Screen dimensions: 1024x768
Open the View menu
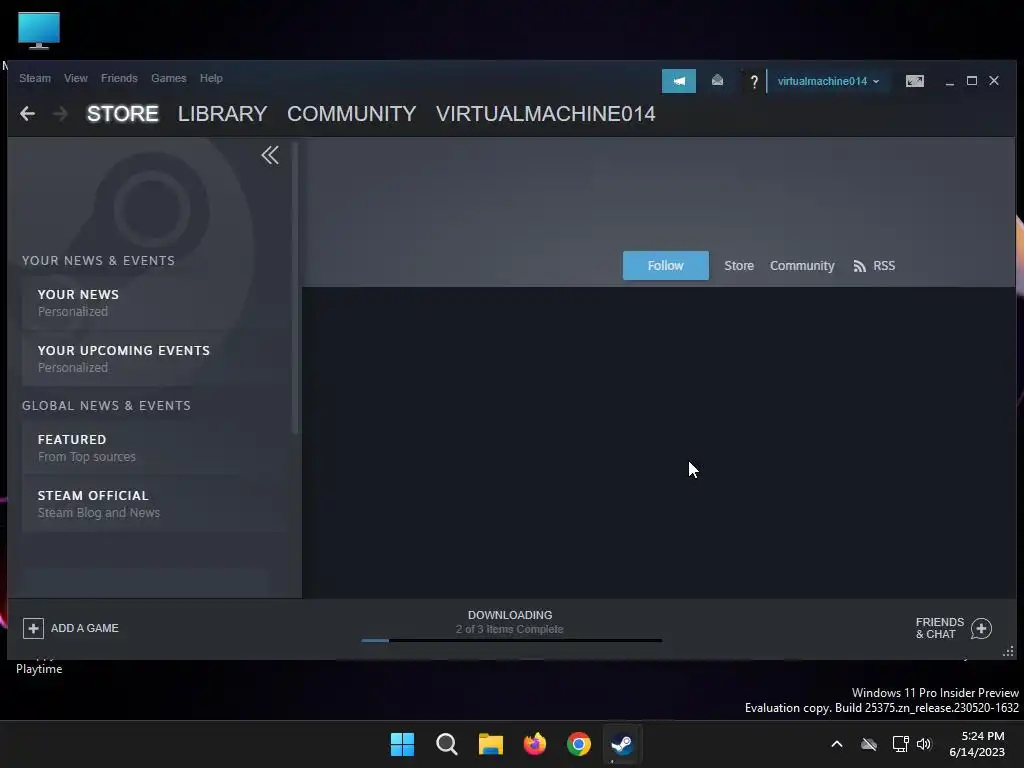coord(76,78)
